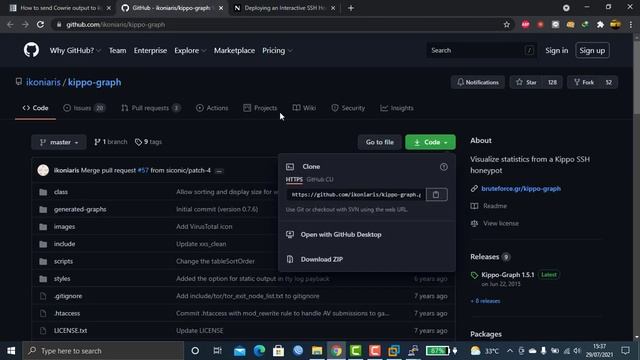Screen dimensions: 640x360
Task: Open the Actions tab
Action: click(212, 108)
